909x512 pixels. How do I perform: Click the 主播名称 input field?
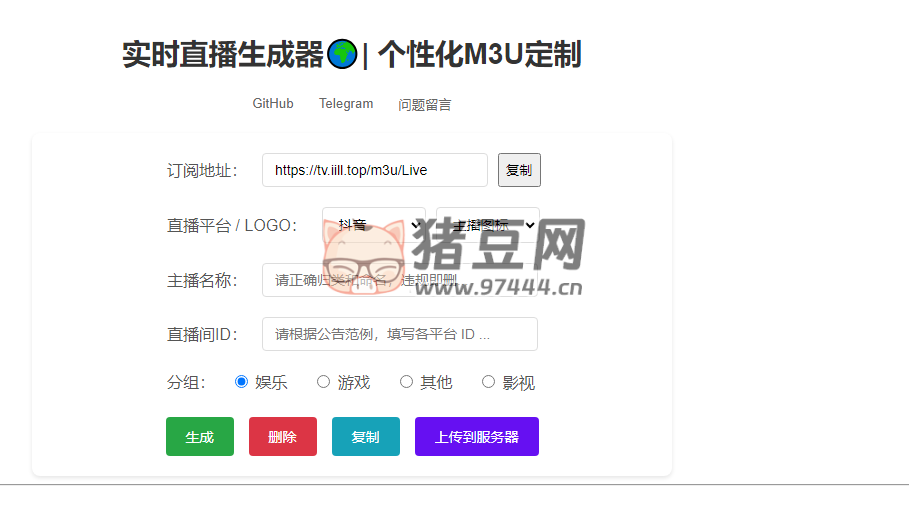coord(399,280)
